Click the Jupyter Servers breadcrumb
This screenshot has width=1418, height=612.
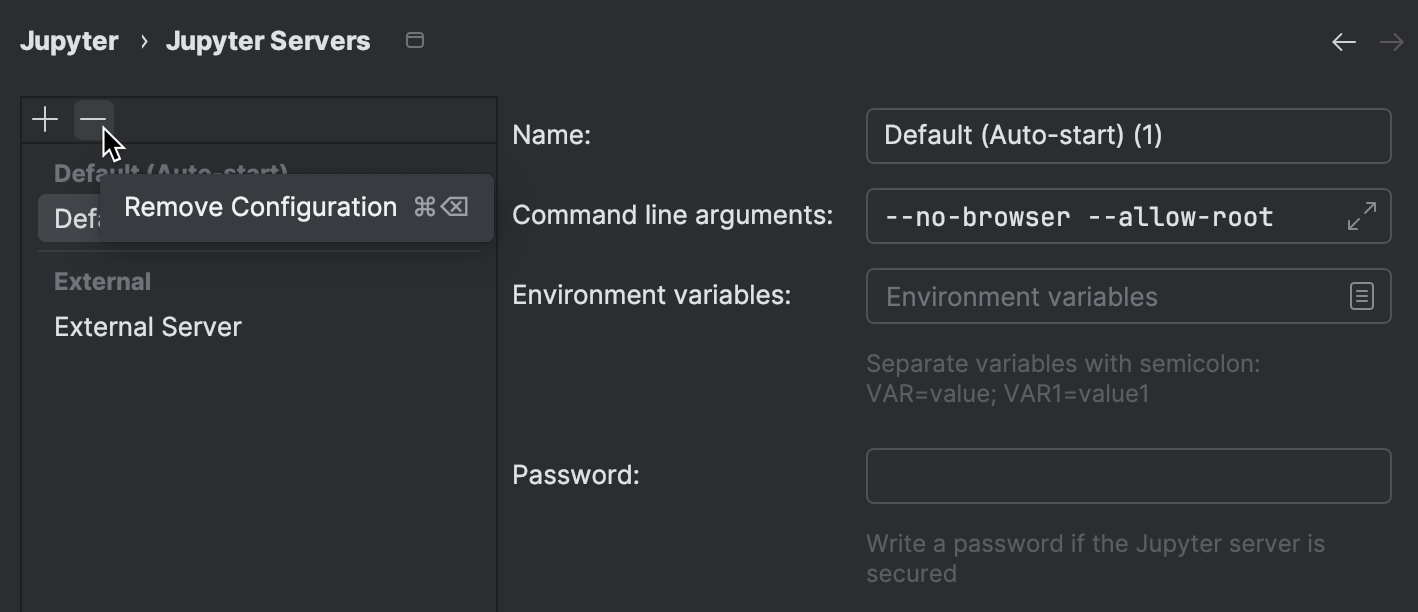[268, 40]
